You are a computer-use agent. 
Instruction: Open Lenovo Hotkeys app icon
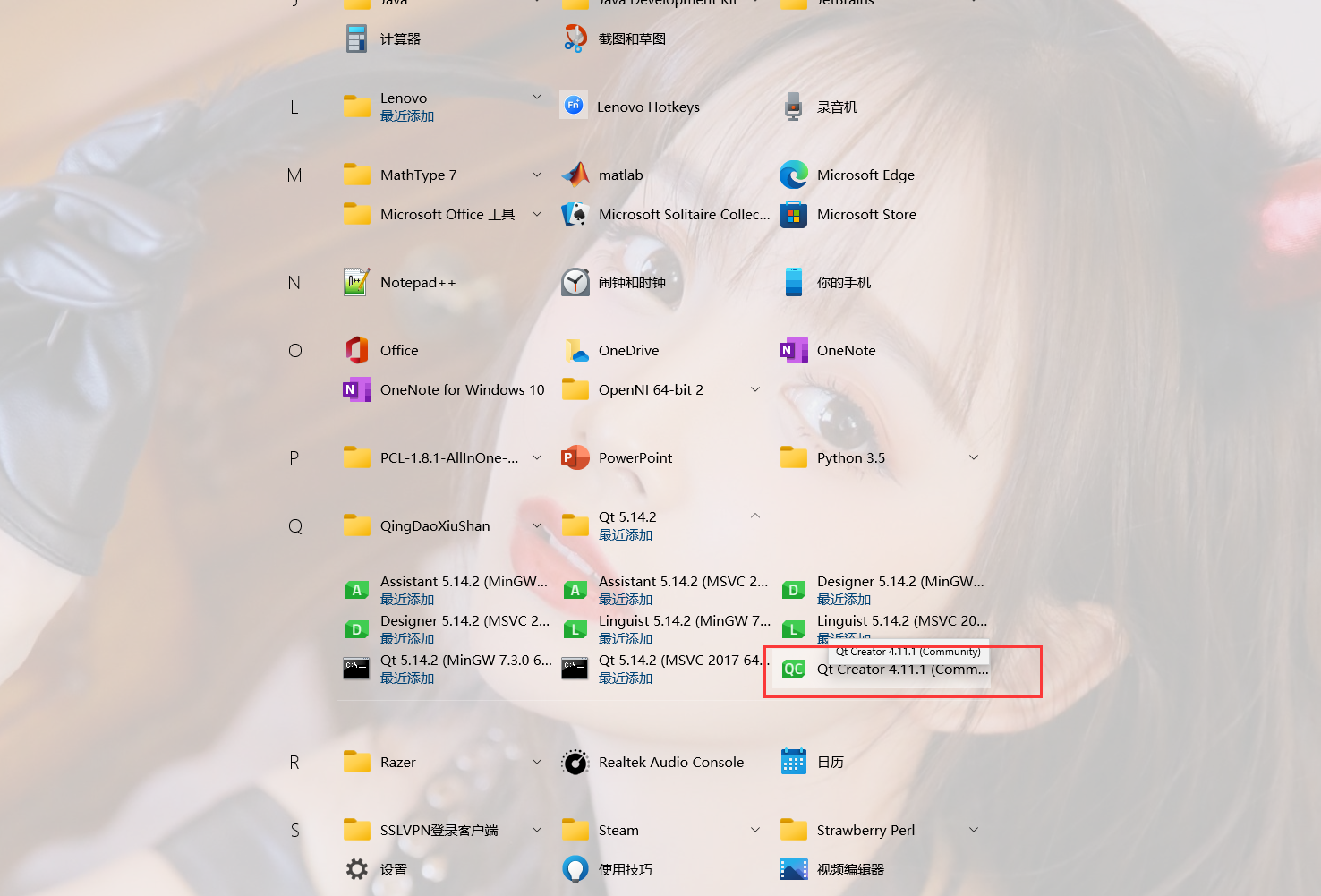(574, 106)
